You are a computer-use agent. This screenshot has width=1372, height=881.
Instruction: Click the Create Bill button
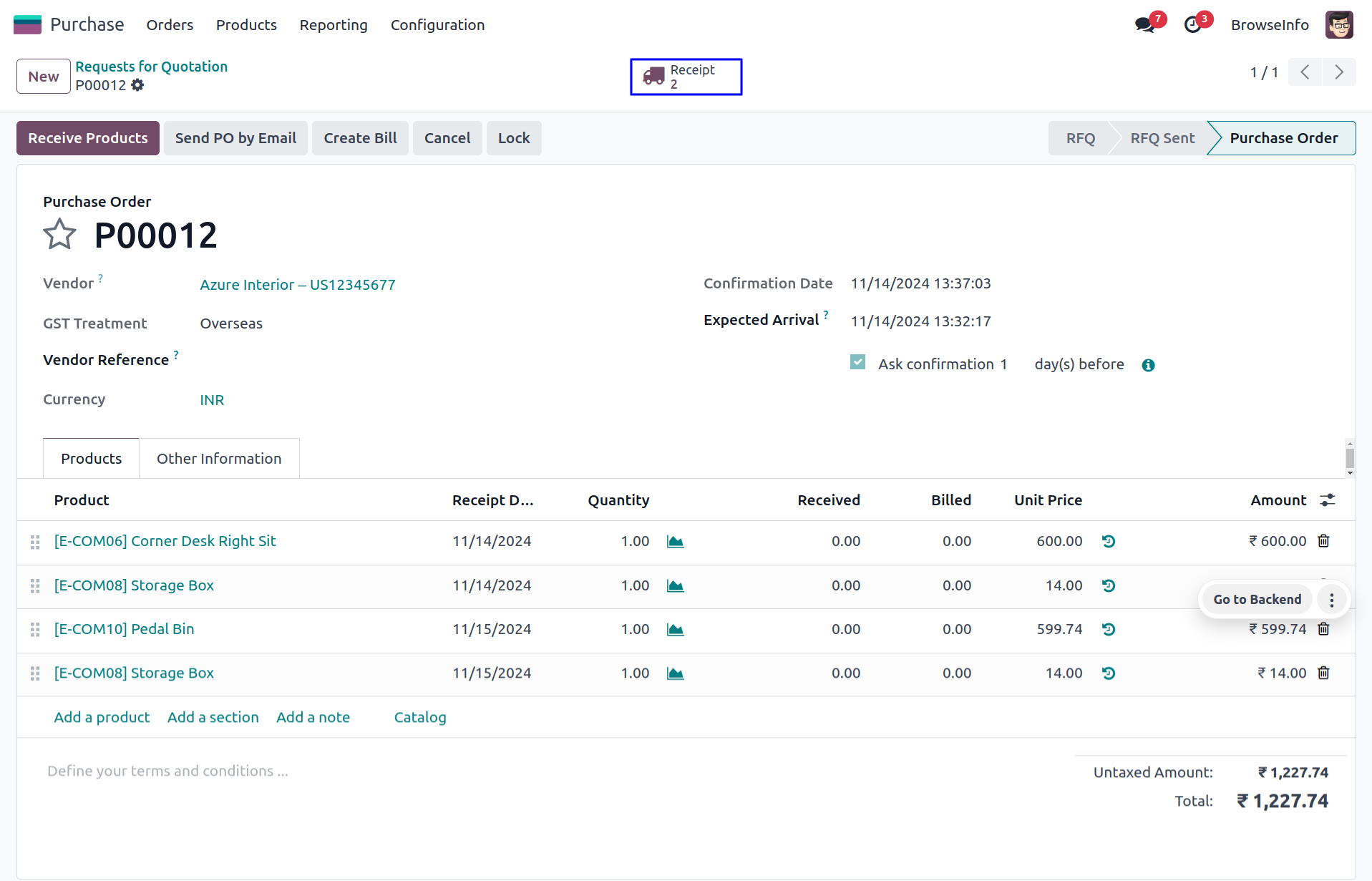(x=360, y=138)
